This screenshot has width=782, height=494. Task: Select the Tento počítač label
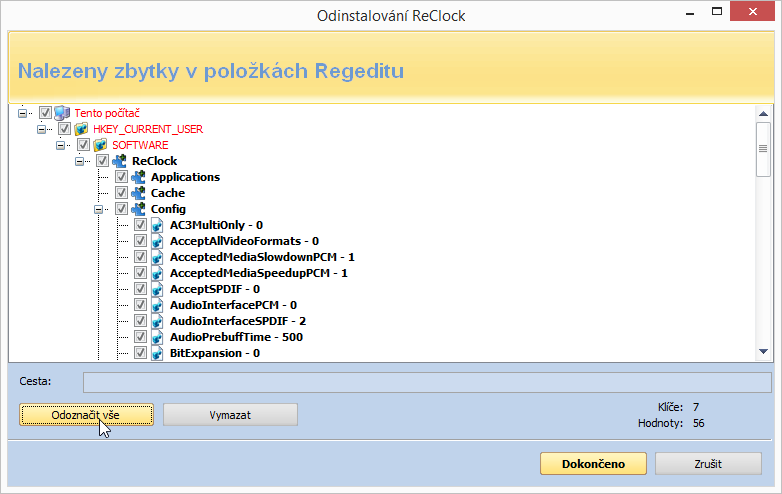click(107, 113)
